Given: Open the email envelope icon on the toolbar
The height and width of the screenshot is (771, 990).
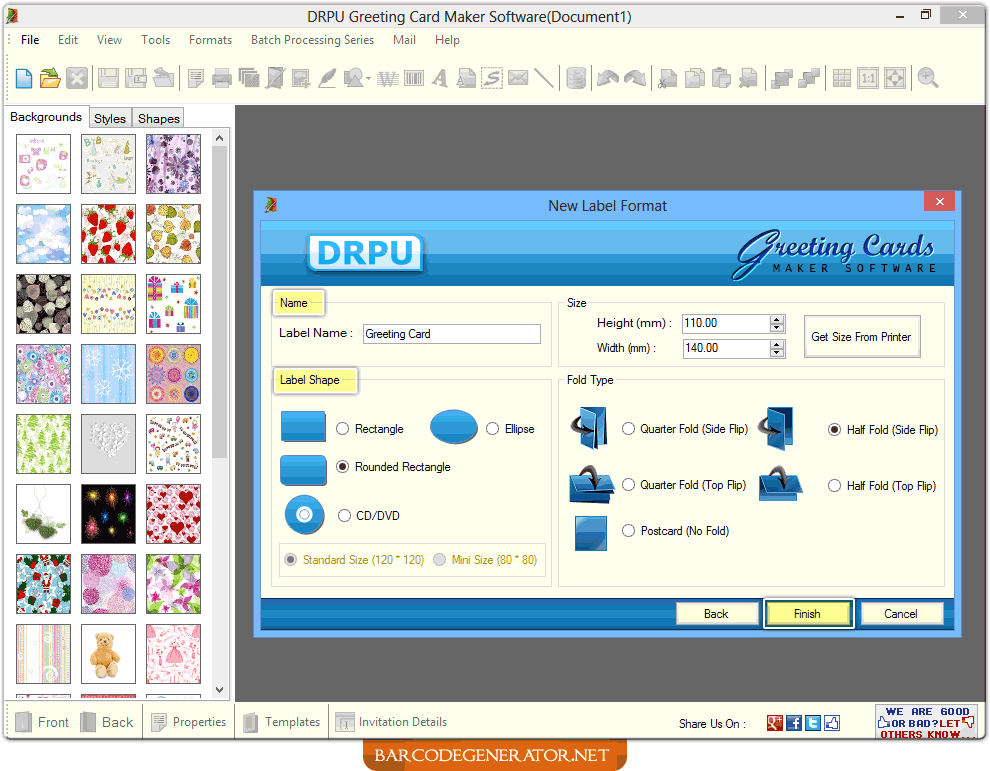Looking at the screenshot, I should click(517, 78).
